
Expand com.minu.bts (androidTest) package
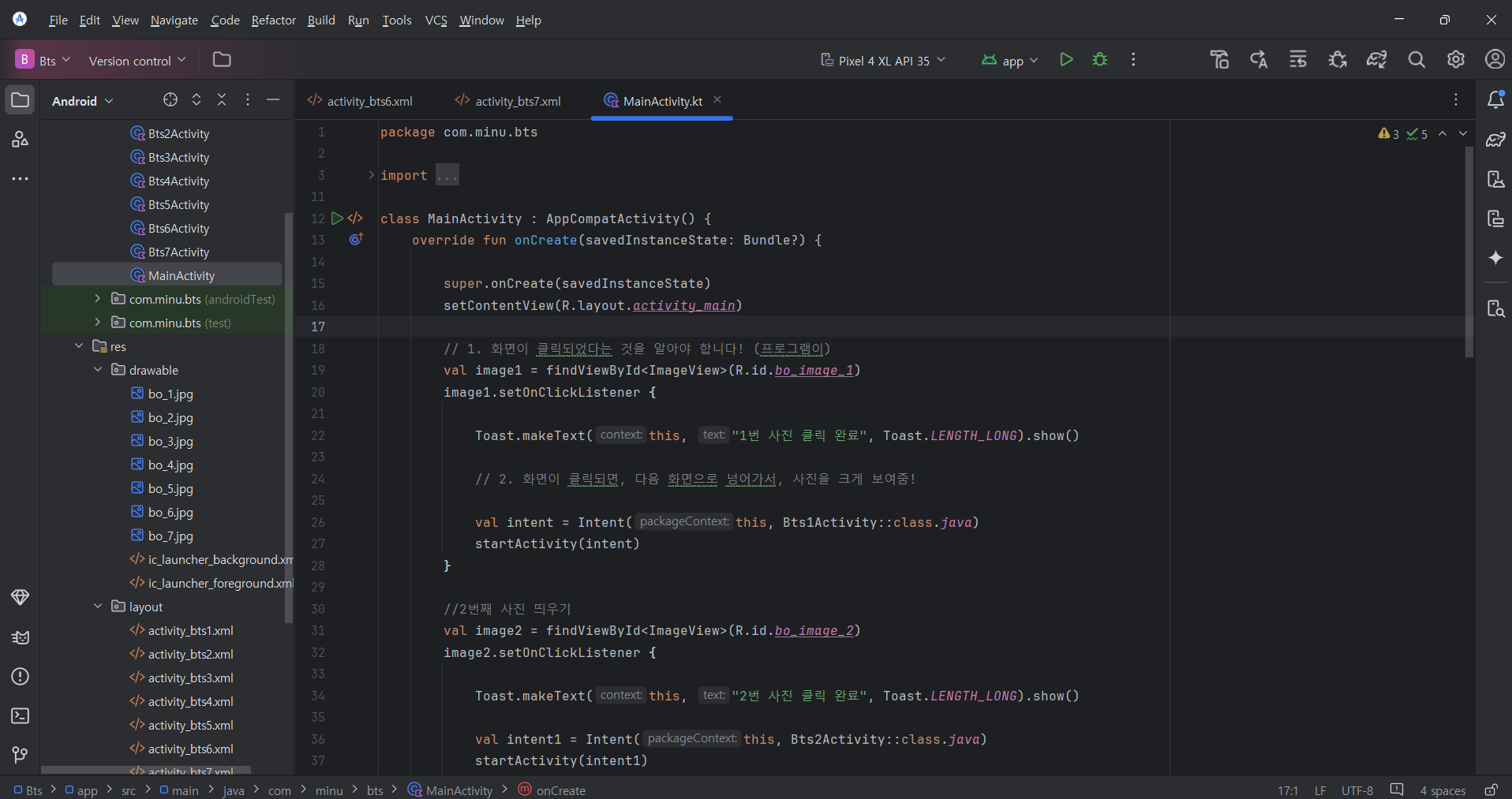97,299
